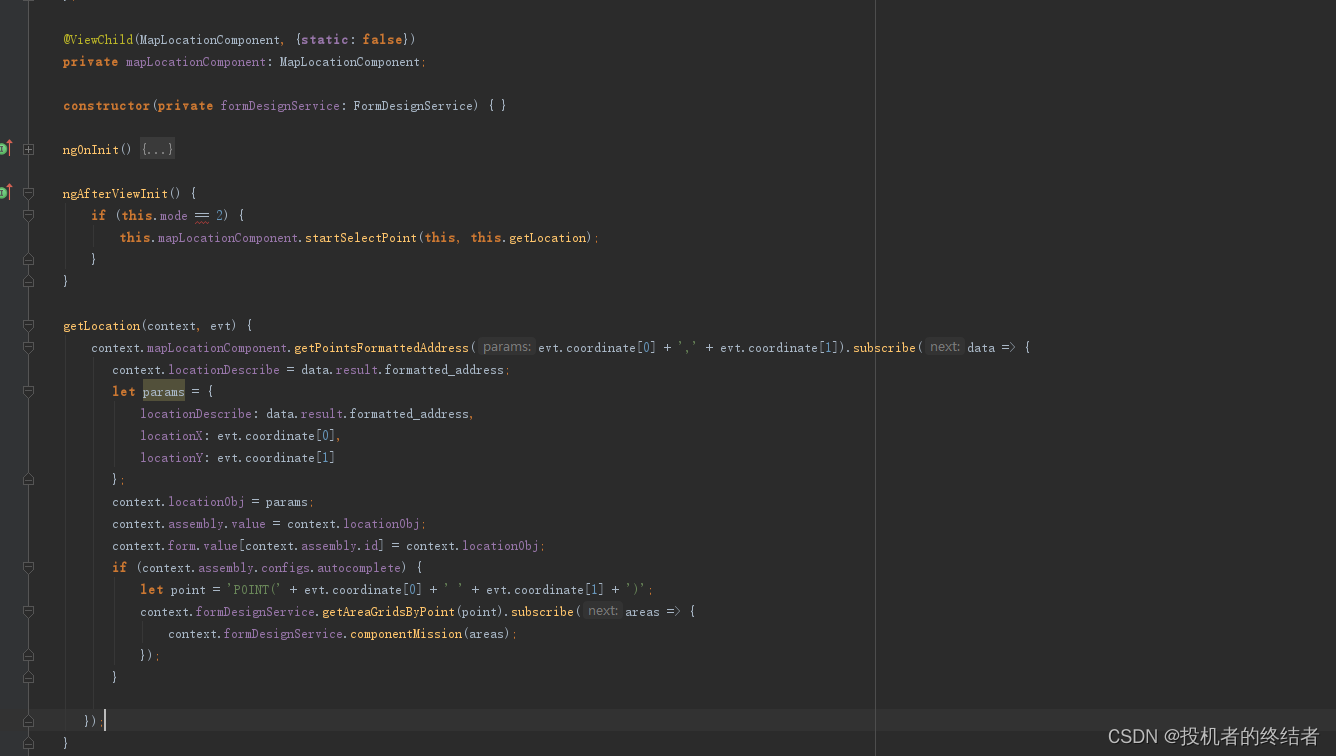Place caret at end of }); line
The image size is (1336, 756).
tap(104, 721)
